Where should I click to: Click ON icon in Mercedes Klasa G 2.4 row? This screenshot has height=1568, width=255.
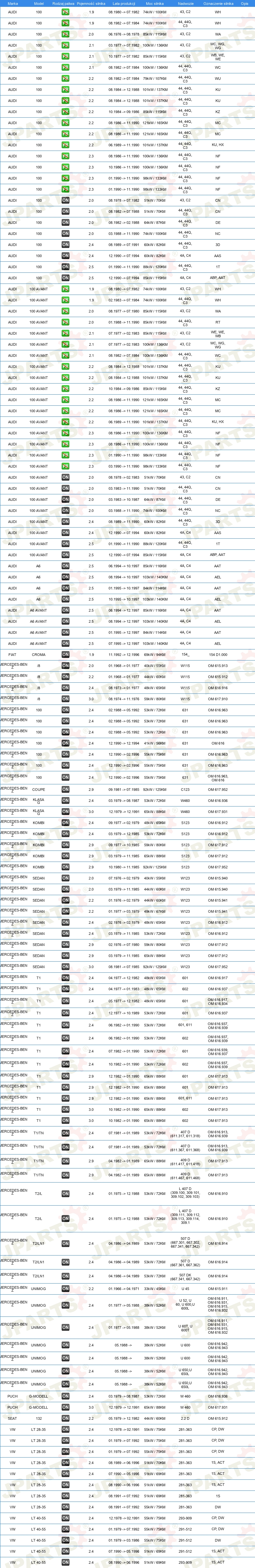[65, 800]
